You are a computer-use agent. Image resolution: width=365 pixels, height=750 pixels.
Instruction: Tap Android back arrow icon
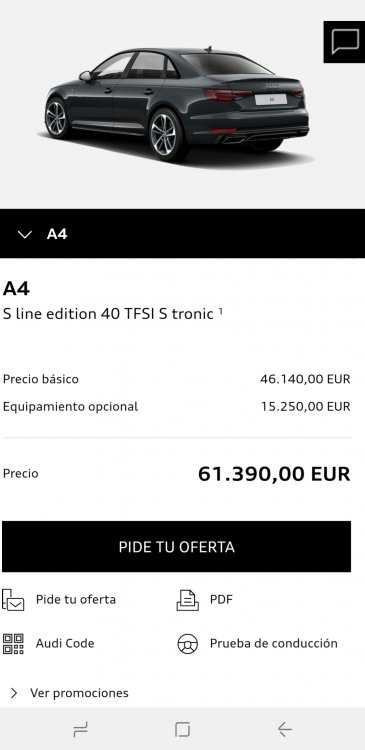point(285,729)
